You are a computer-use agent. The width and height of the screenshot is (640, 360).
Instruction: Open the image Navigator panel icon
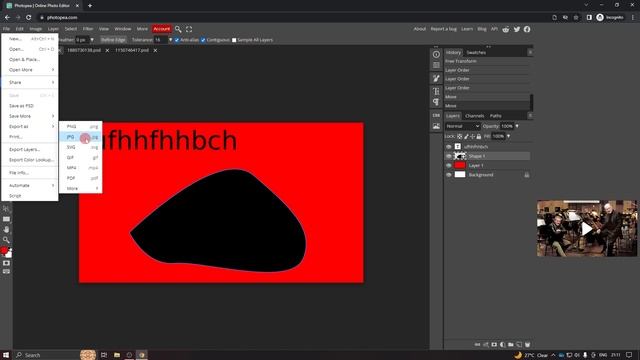click(x=436, y=126)
